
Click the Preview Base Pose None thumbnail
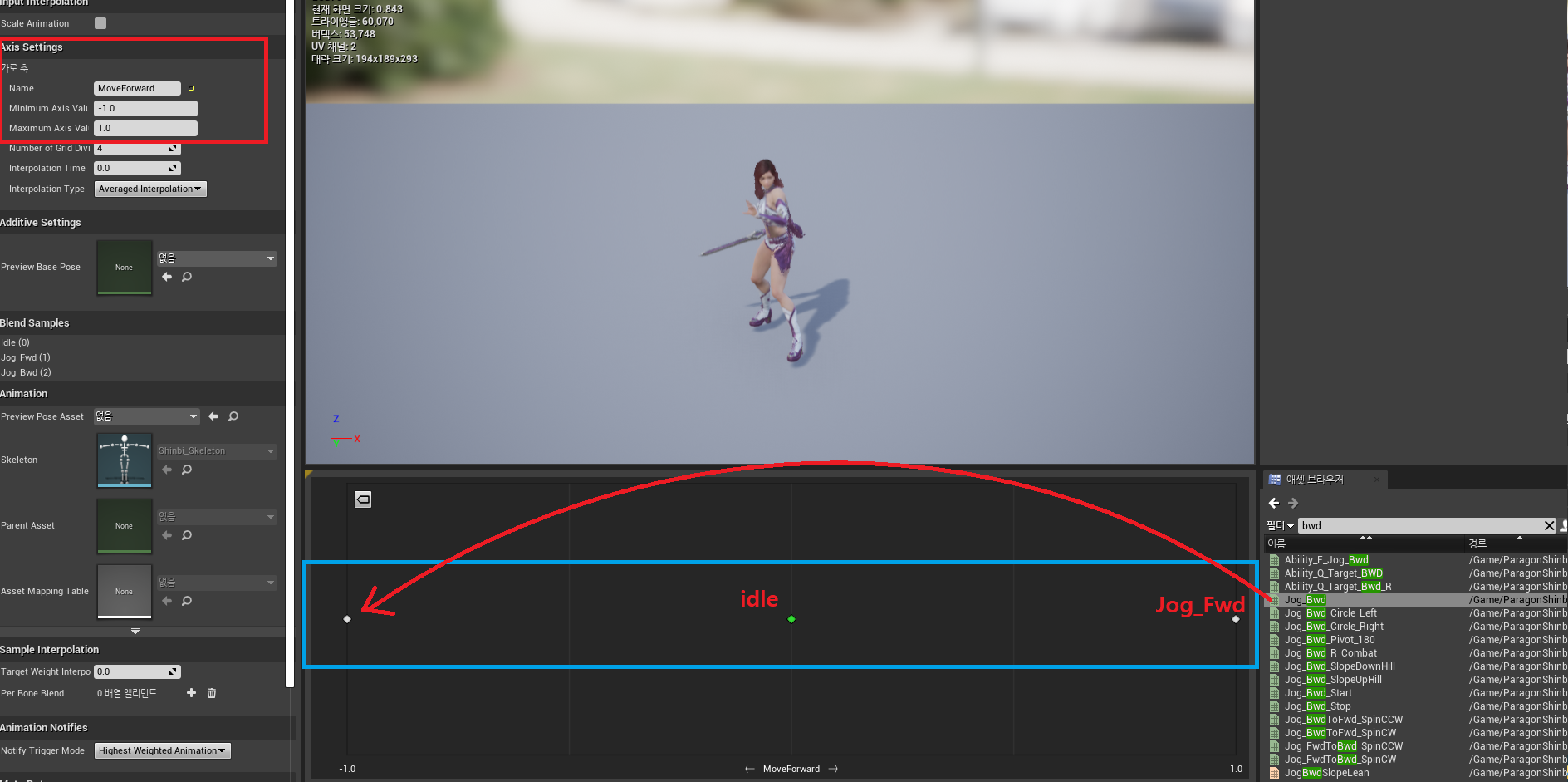point(125,268)
